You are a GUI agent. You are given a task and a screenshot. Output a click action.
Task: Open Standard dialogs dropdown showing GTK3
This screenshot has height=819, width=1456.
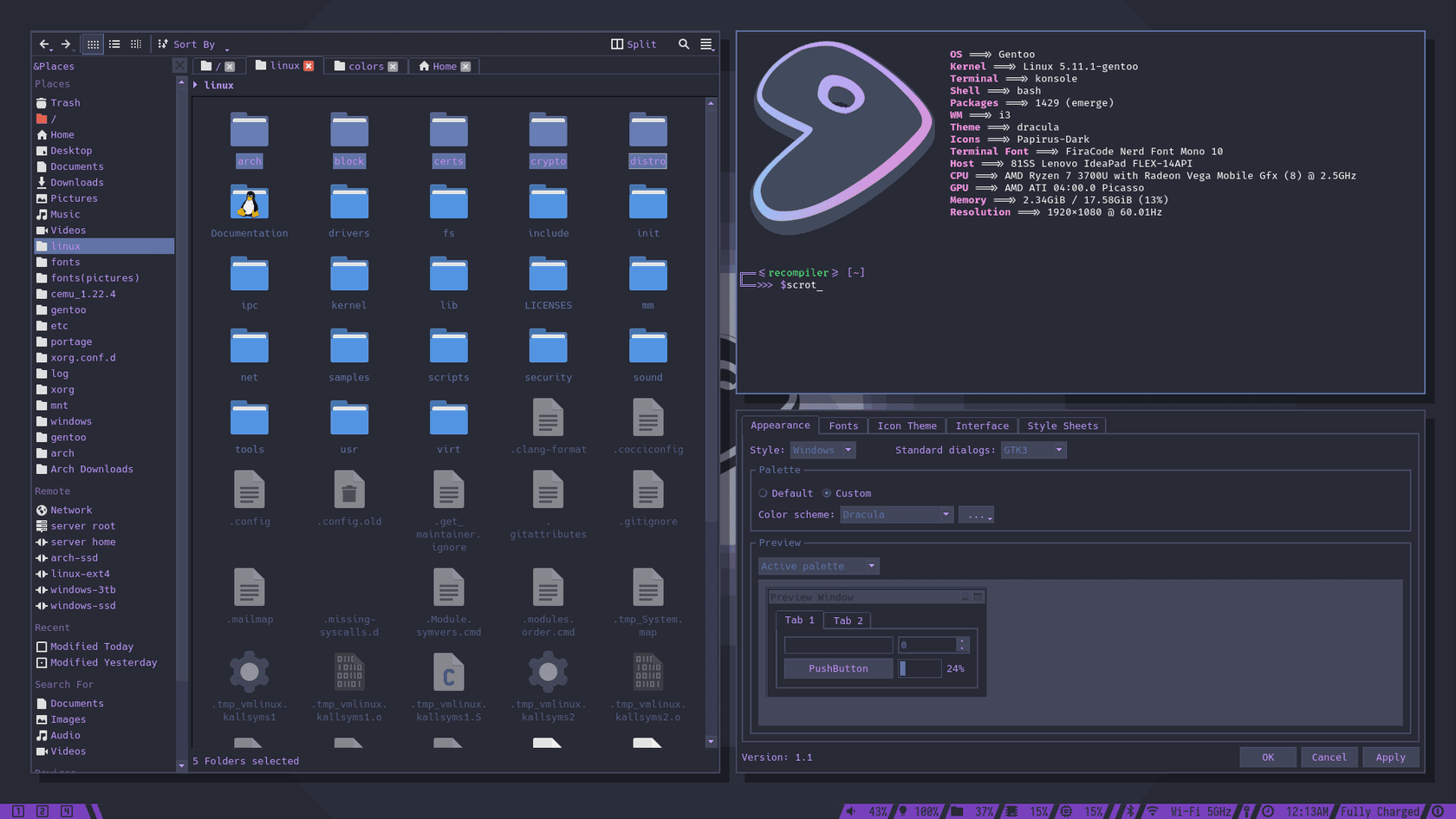(x=1033, y=450)
